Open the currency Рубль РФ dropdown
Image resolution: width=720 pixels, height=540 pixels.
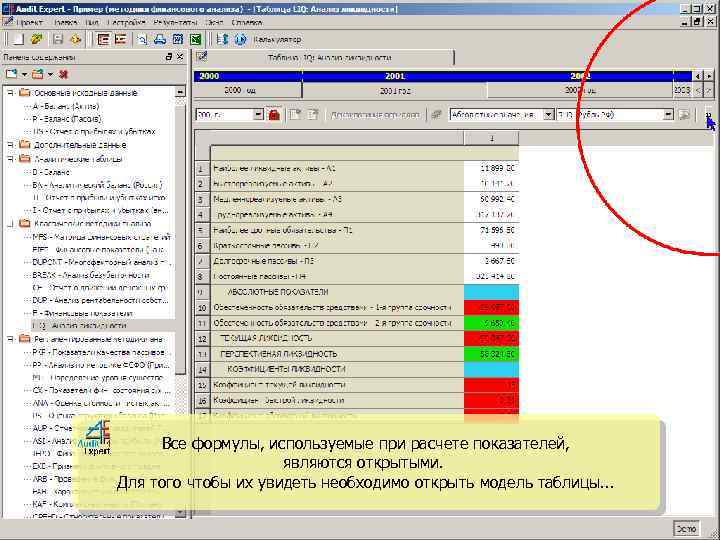[x=668, y=114]
